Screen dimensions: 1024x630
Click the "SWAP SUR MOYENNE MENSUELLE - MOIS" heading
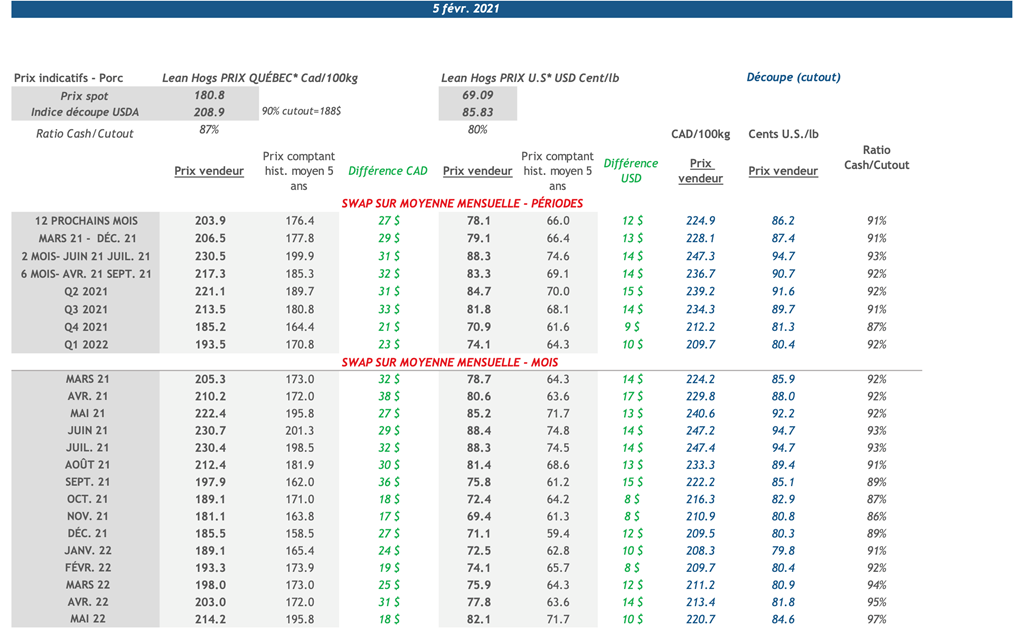[450, 362]
